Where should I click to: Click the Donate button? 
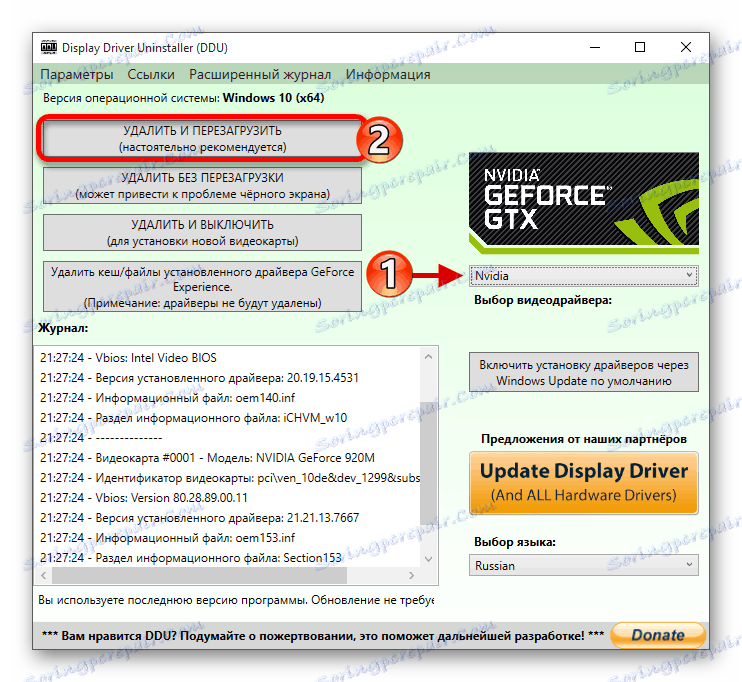click(x=658, y=635)
